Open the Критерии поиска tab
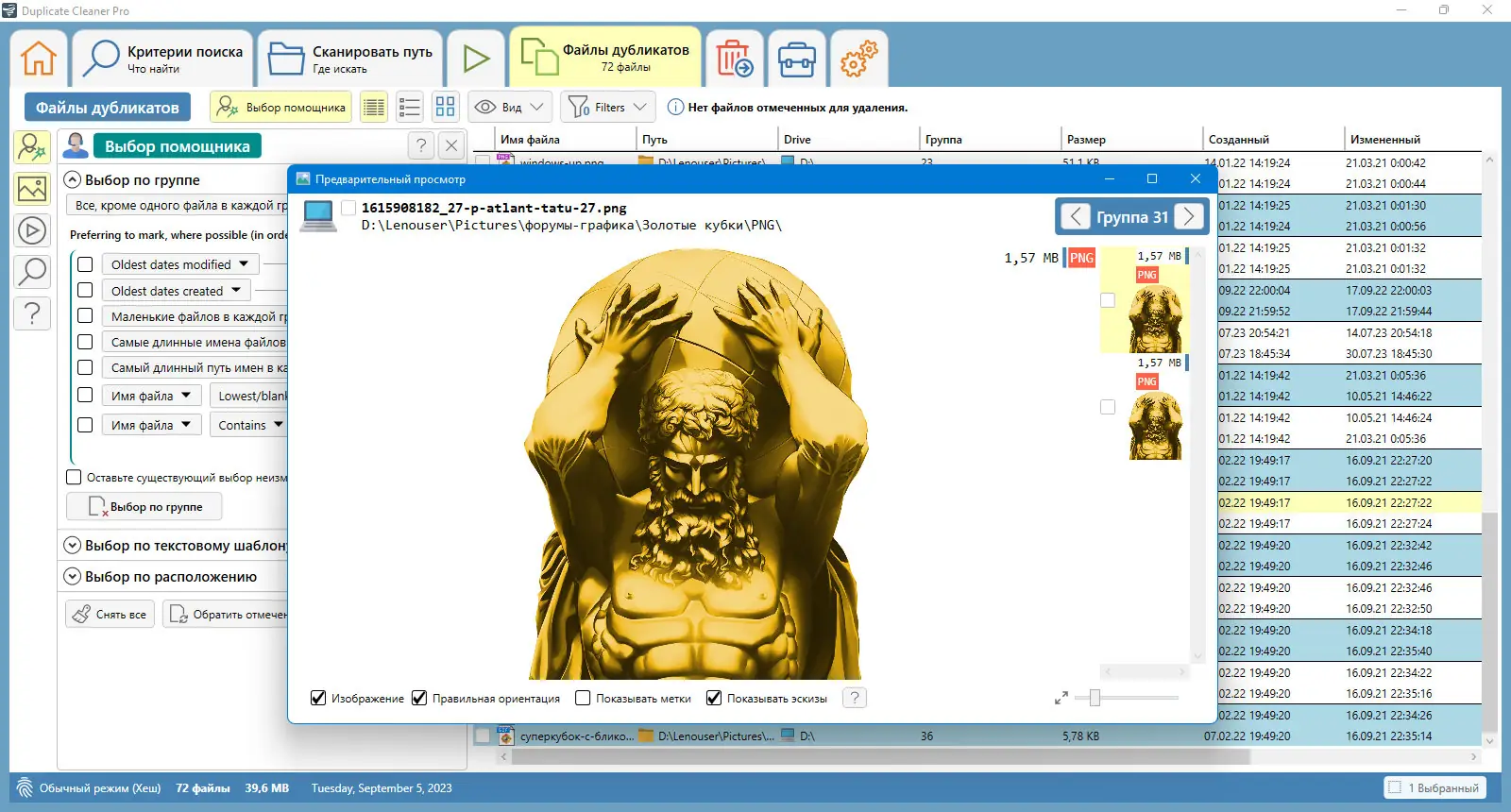The height and width of the screenshot is (812, 1511). point(161,59)
